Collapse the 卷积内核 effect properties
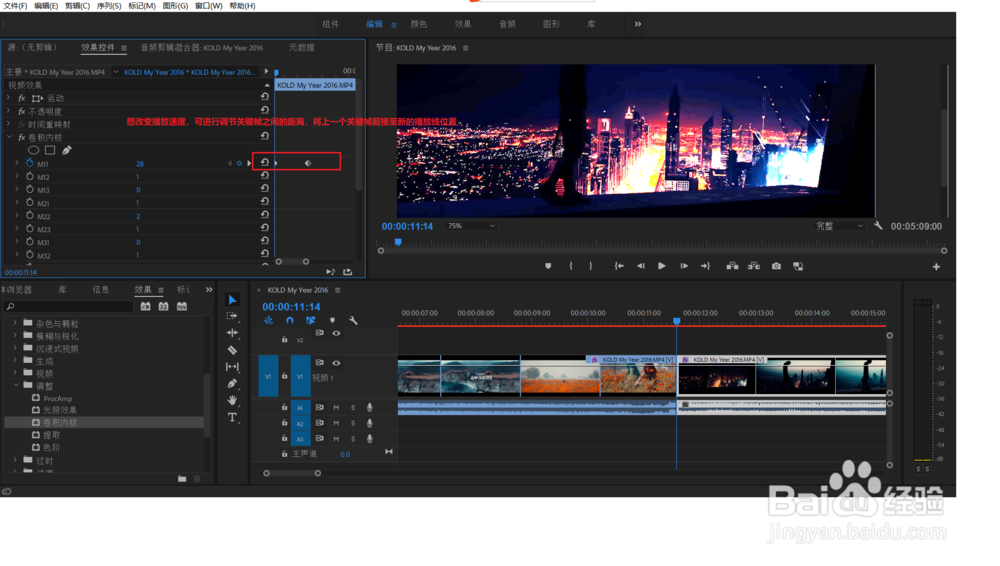 [x=9, y=137]
